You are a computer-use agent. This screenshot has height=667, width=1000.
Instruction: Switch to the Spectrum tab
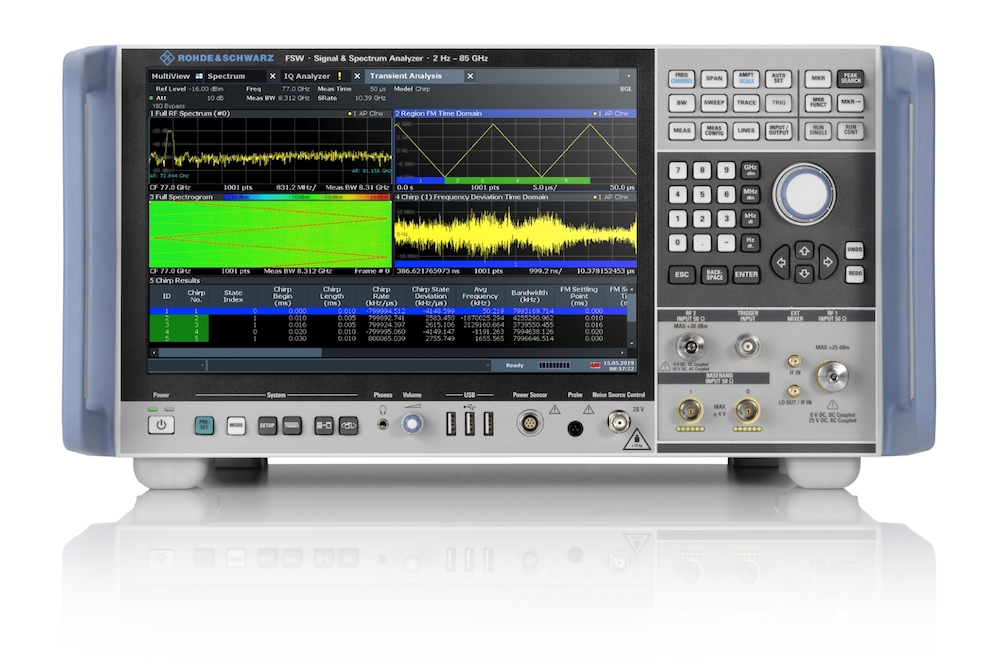(225, 74)
